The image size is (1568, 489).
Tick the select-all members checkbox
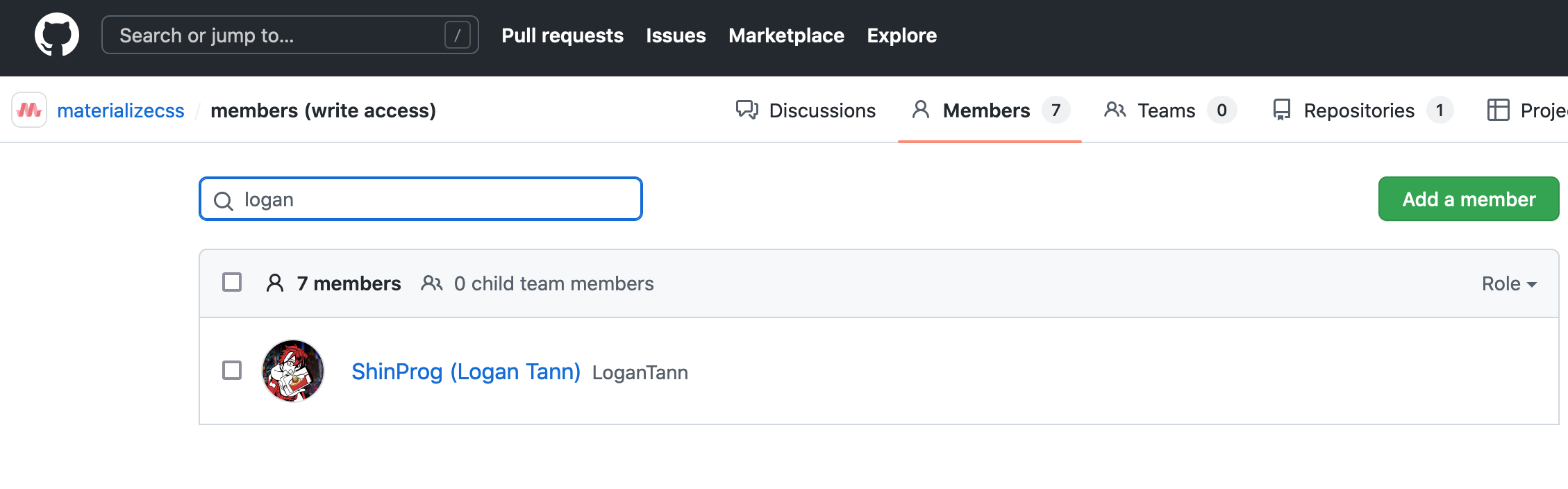click(232, 283)
